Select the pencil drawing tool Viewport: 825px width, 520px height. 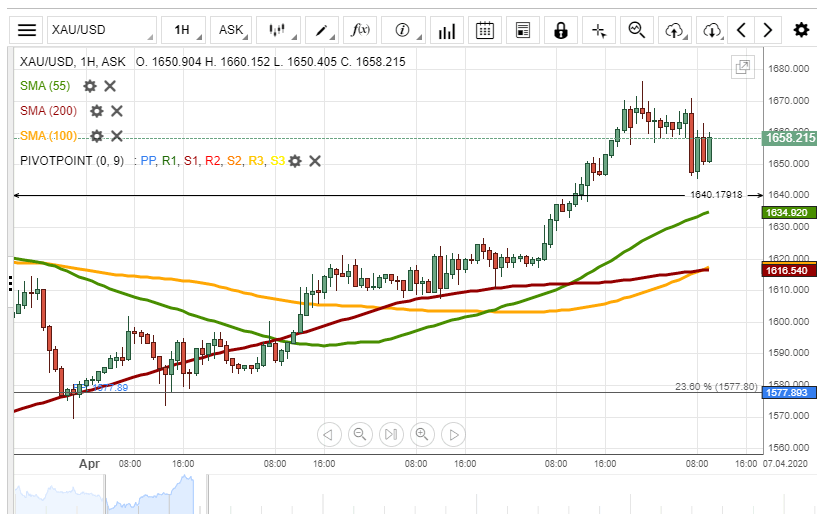click(322, 30)
